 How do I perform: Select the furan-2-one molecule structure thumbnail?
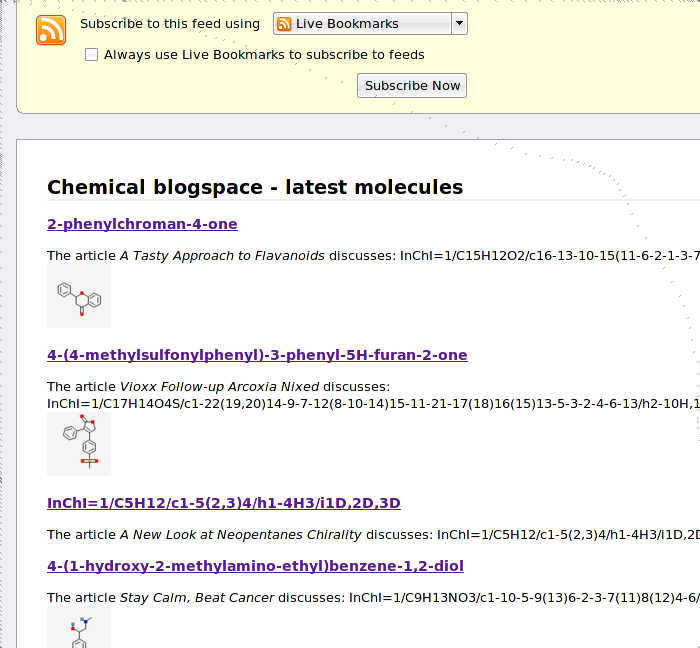(x=79, y=444)
